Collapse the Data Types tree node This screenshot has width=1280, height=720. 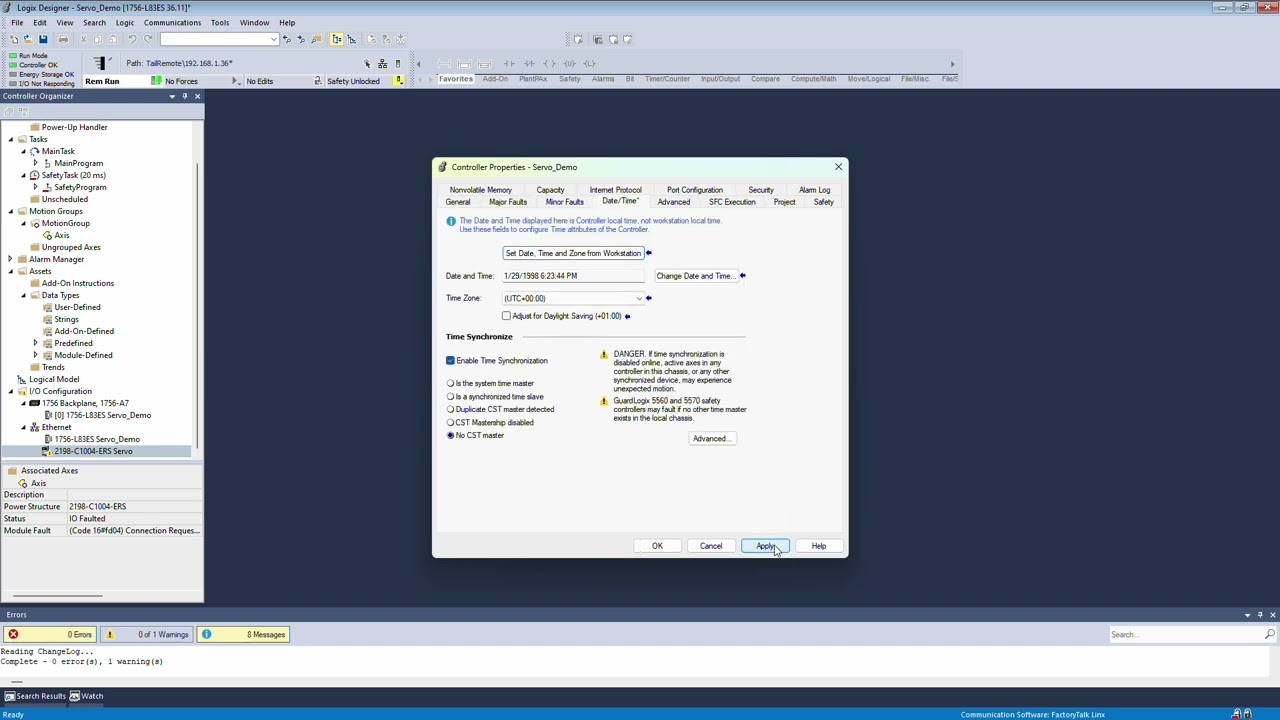[23, 295]
